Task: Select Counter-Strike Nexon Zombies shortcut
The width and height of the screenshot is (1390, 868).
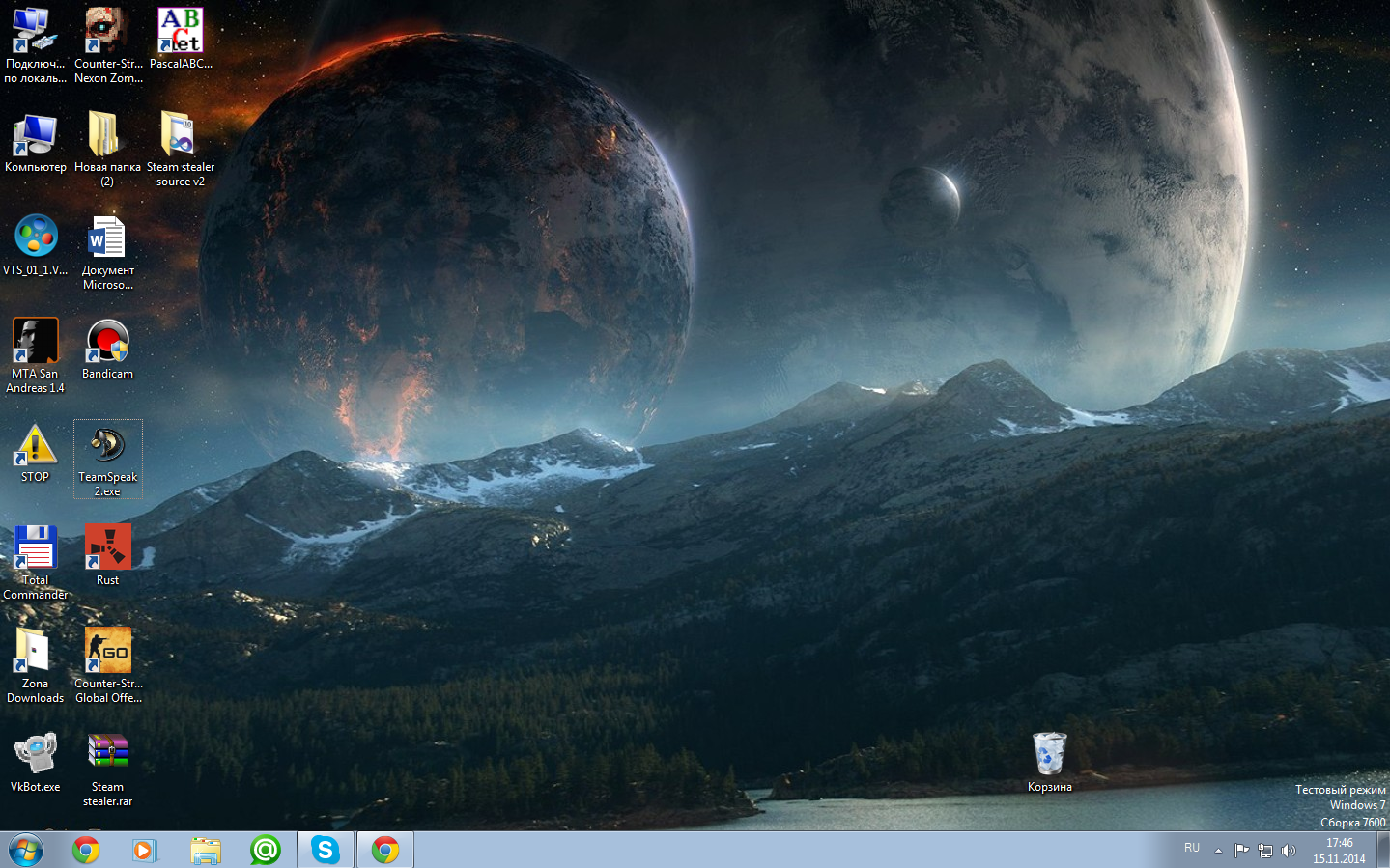Action: click(107, 45)
